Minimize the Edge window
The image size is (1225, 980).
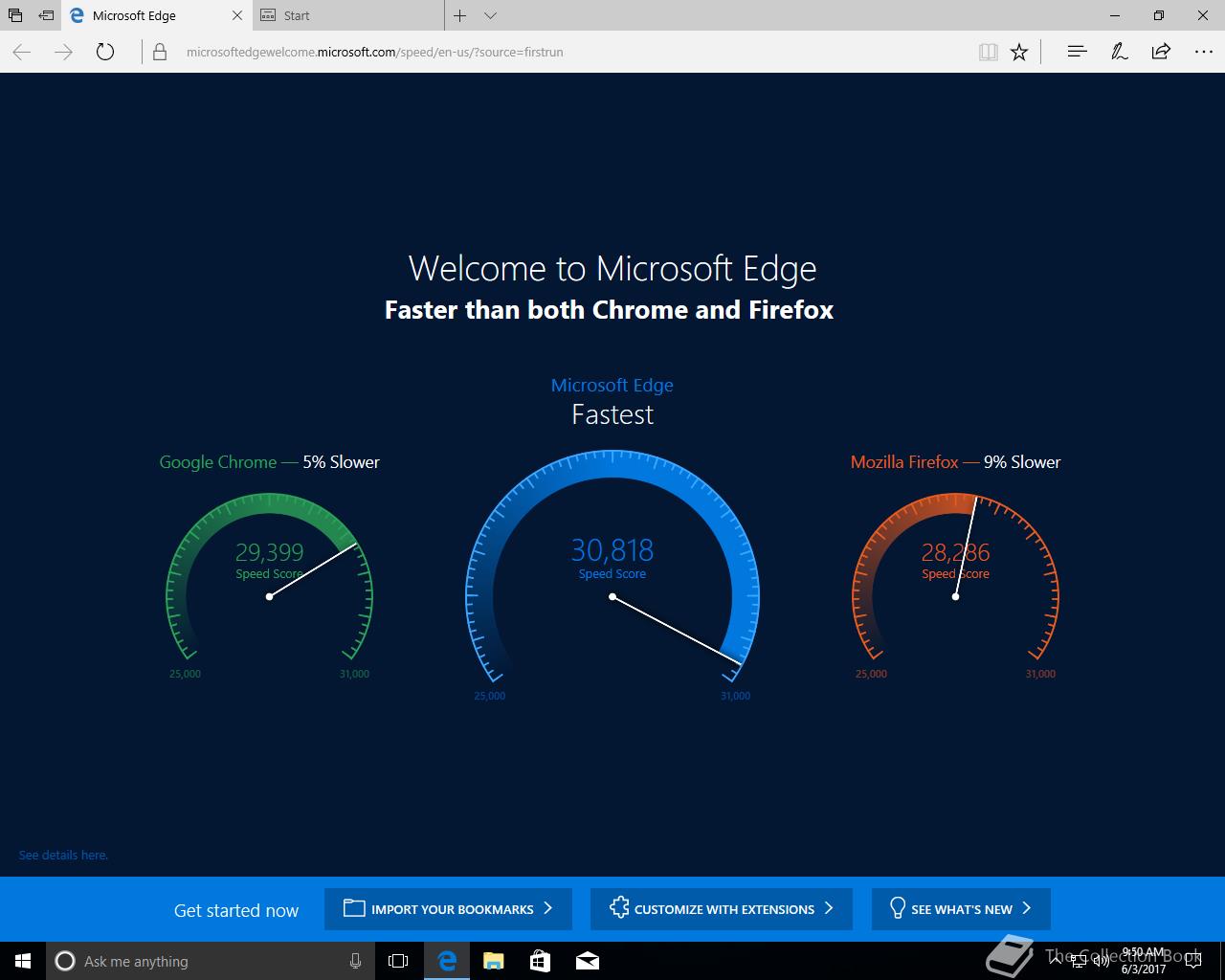1115,15
